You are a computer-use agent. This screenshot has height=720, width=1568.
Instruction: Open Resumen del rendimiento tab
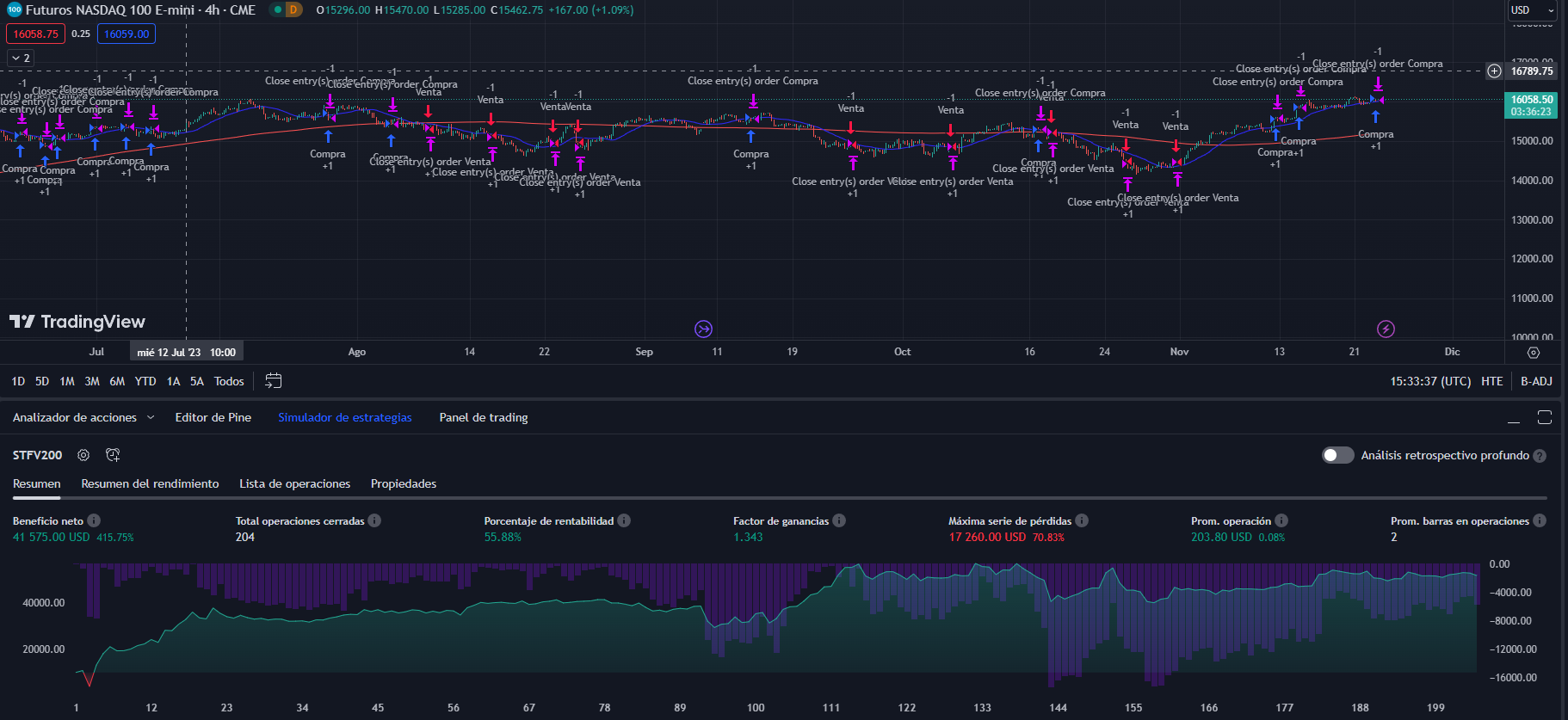pyautogui.click(x=150, y=483)
